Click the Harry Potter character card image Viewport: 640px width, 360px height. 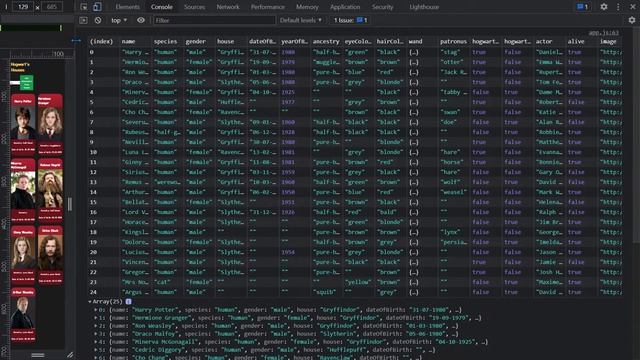coord(23,123)
